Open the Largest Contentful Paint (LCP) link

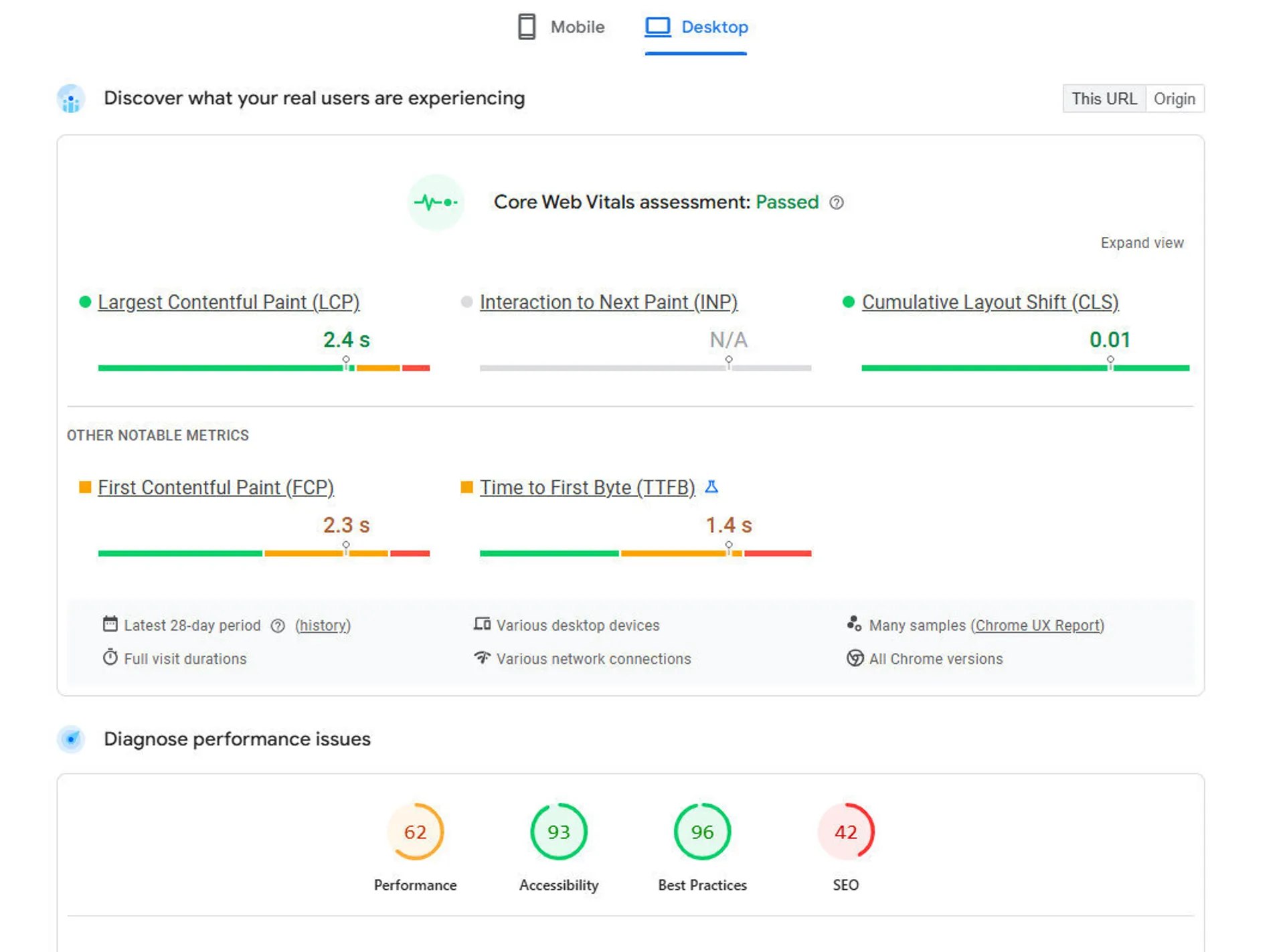(228, 302)
